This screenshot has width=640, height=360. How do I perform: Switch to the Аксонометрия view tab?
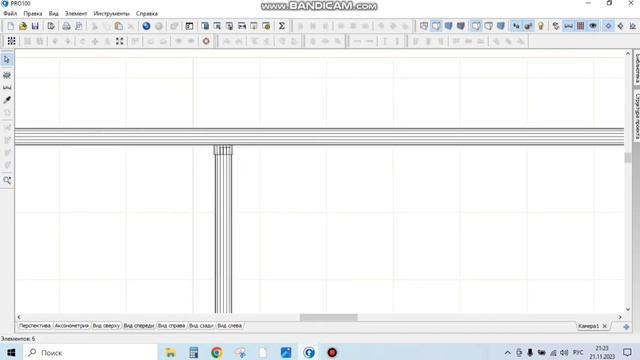tap(71, 326)
